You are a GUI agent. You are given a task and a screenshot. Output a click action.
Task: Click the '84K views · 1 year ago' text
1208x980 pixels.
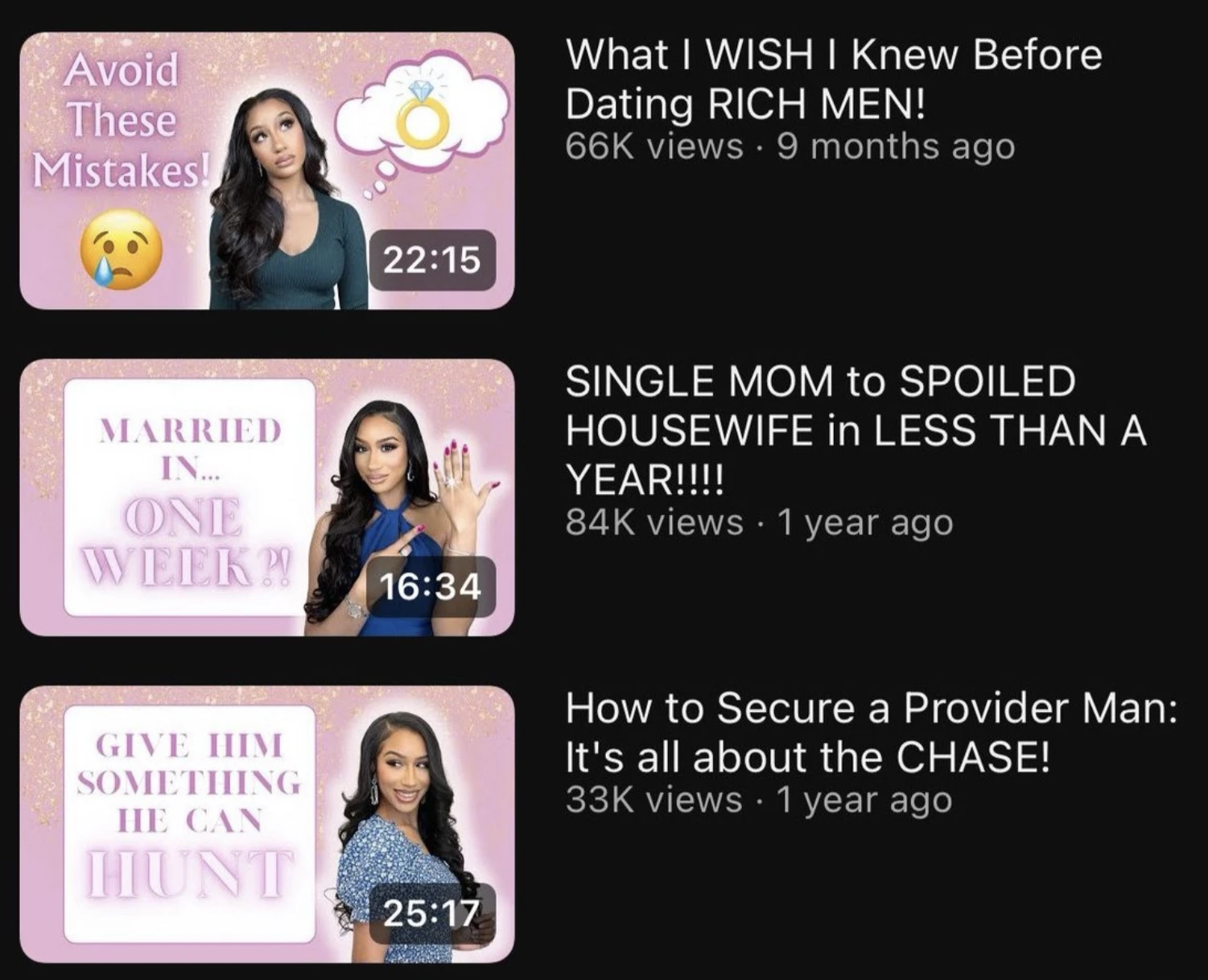[759, 523]
